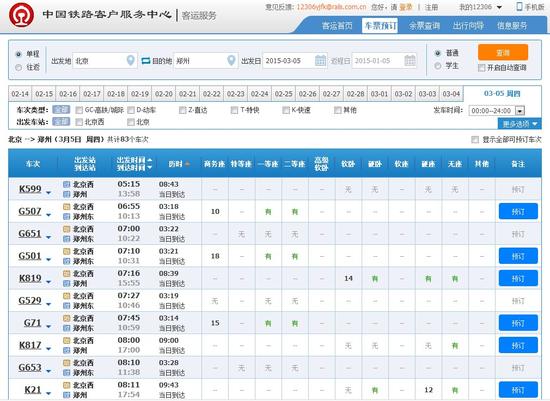Click departure station input field
550x401 pixels.
(x=105, y=61)
